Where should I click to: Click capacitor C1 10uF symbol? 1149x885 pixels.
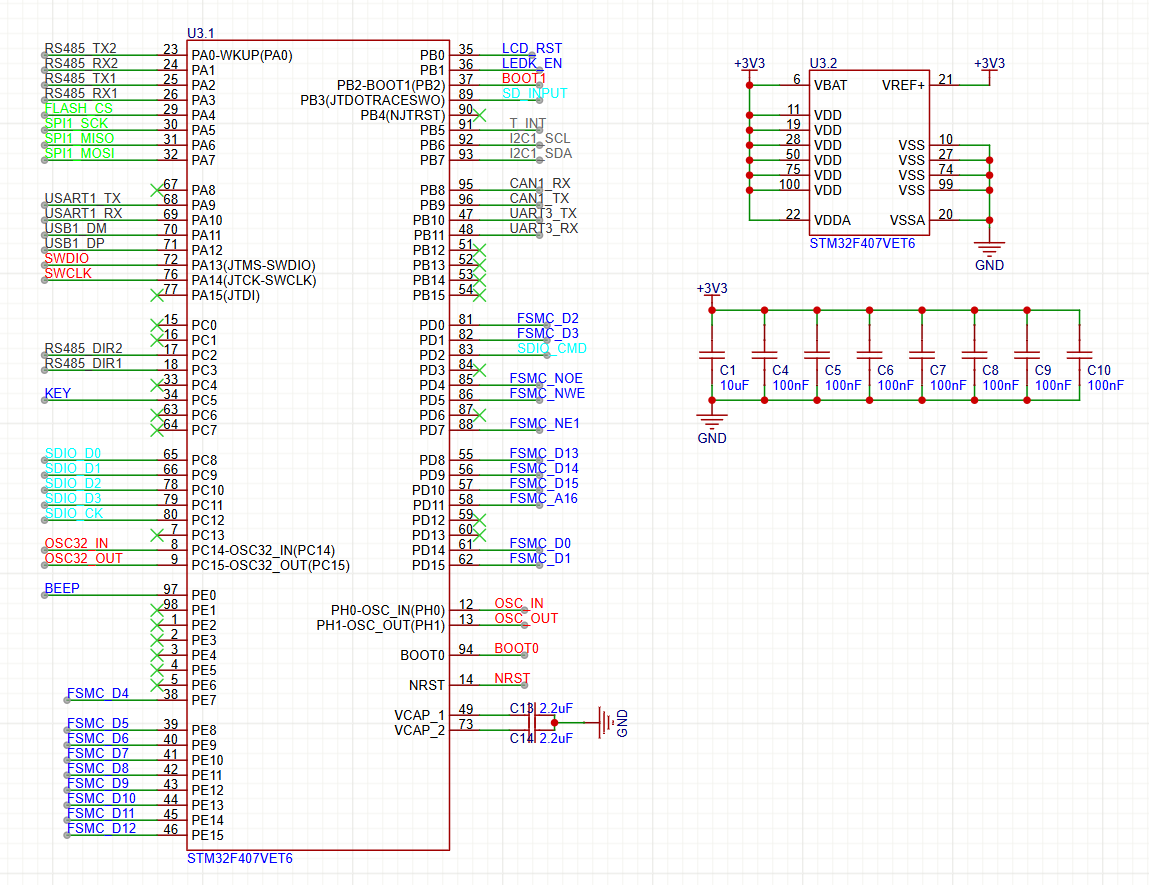(x=712, y=355)
